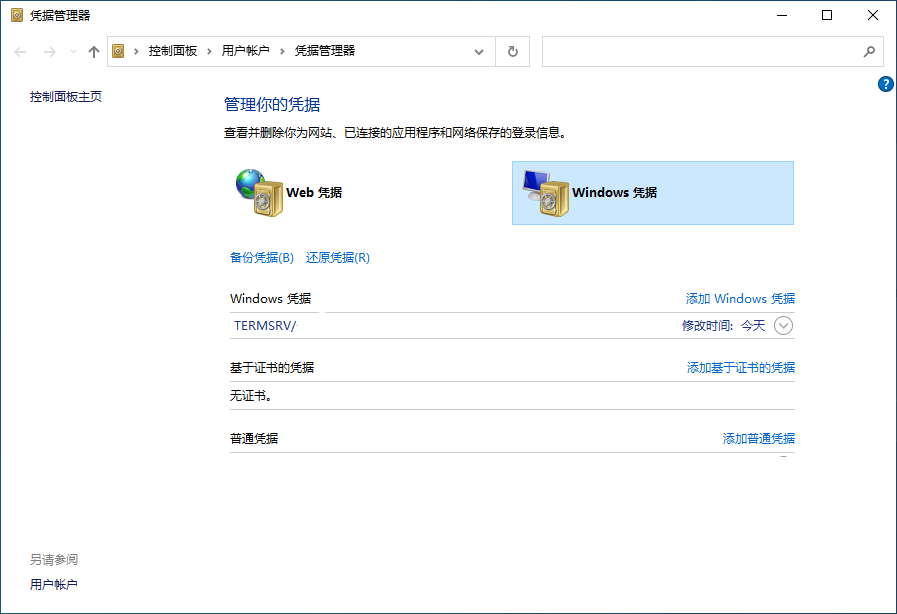The height and width of the screenshot is (614, 897).
Task: Select Web 凭据 tab
Action: (x=367, y=193)
